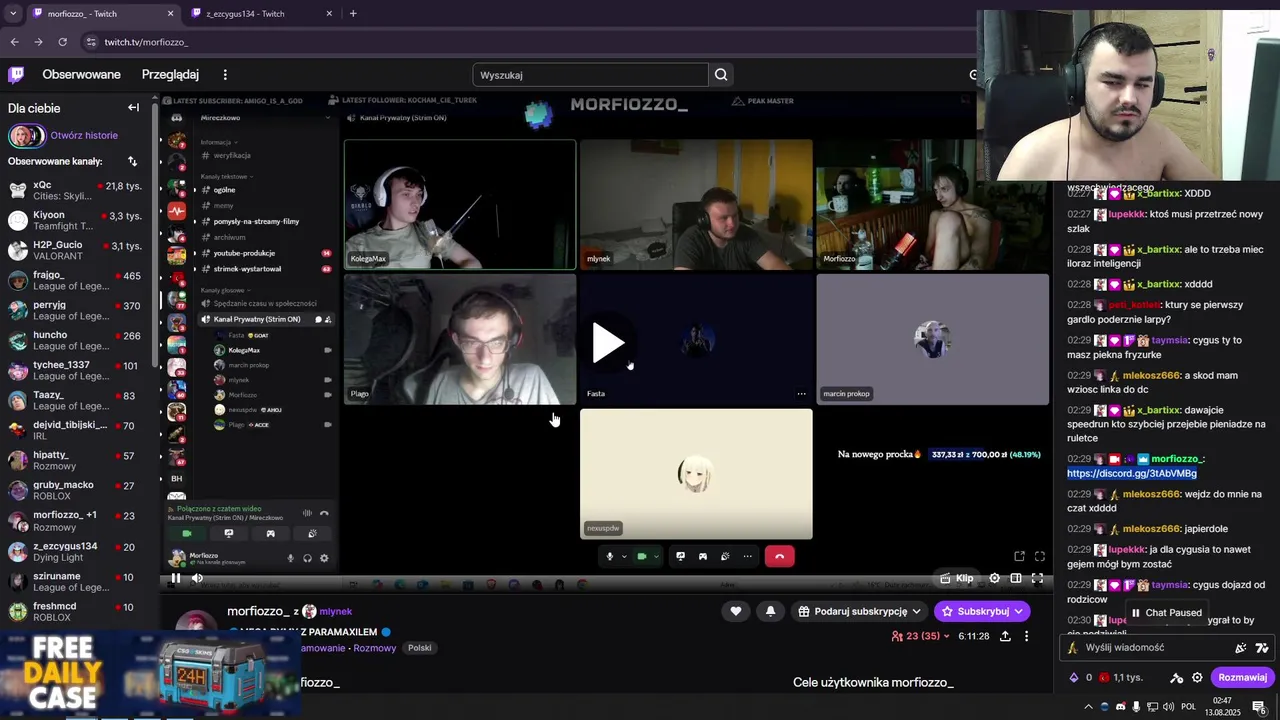The height and width of the screenshot is (720, 1280).
Task: Create a clip with Klip button
Action: coord(956,578)
